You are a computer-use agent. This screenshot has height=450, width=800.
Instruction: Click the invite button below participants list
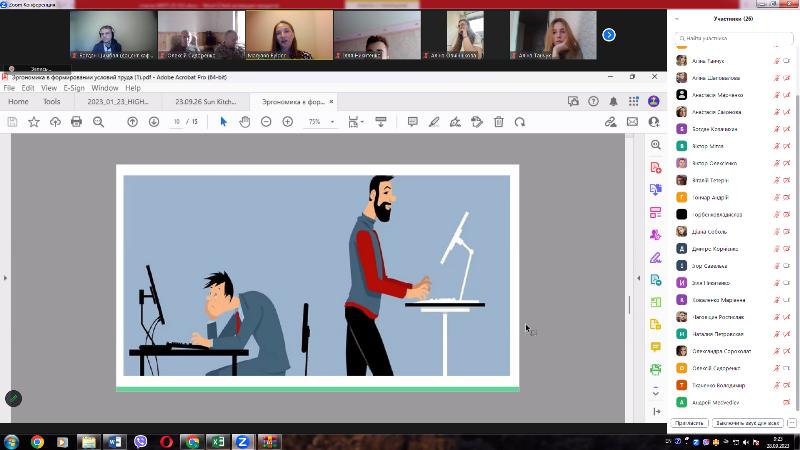tap(690, 423)
